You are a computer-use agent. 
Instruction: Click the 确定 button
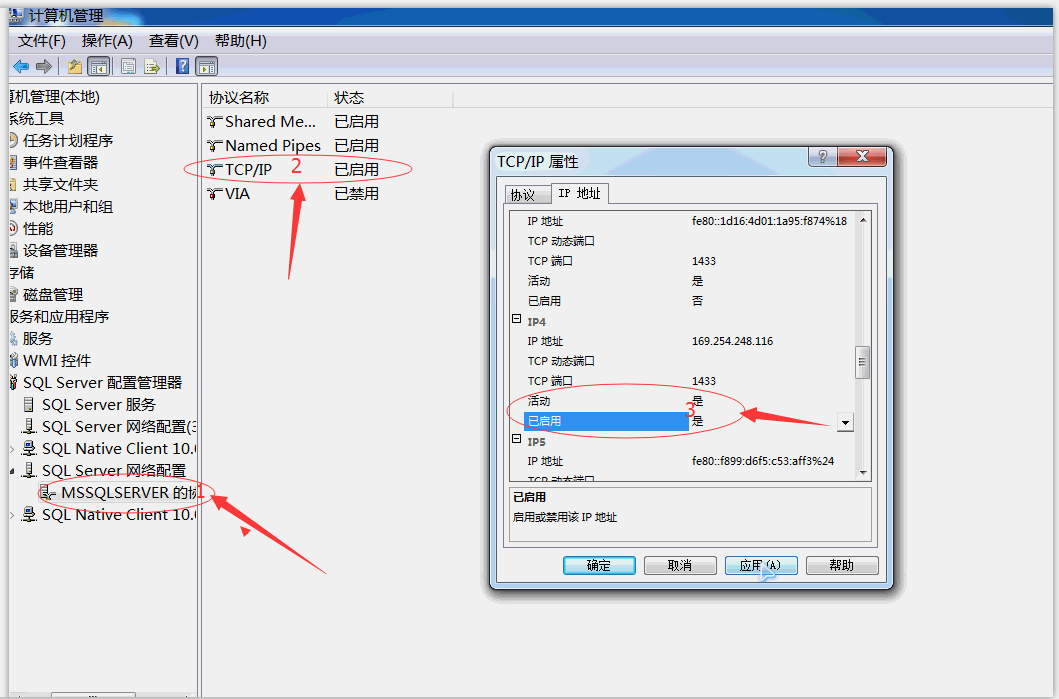(x=599, y=565)
